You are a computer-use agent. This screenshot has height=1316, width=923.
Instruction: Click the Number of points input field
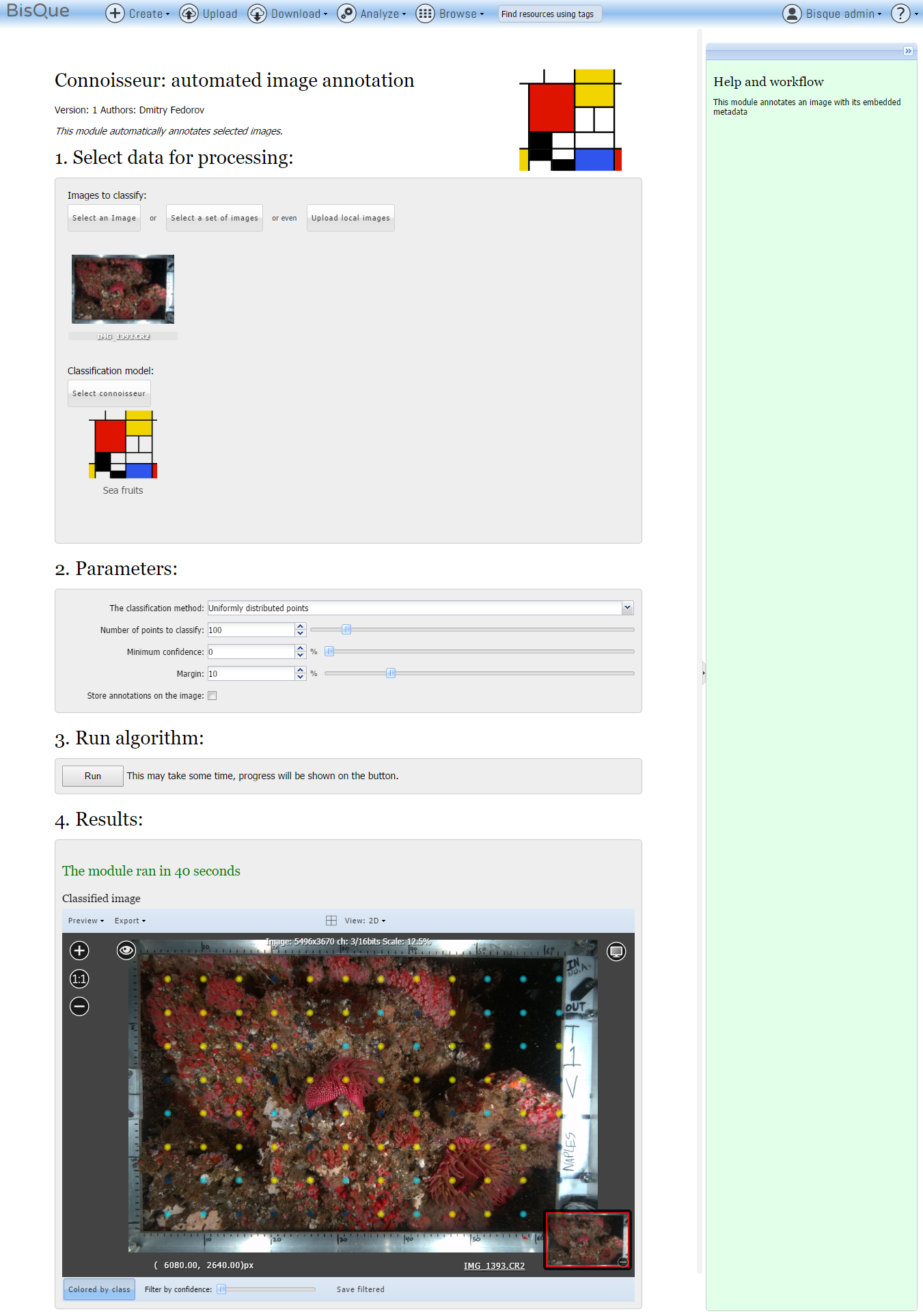(x=251, y=630)
